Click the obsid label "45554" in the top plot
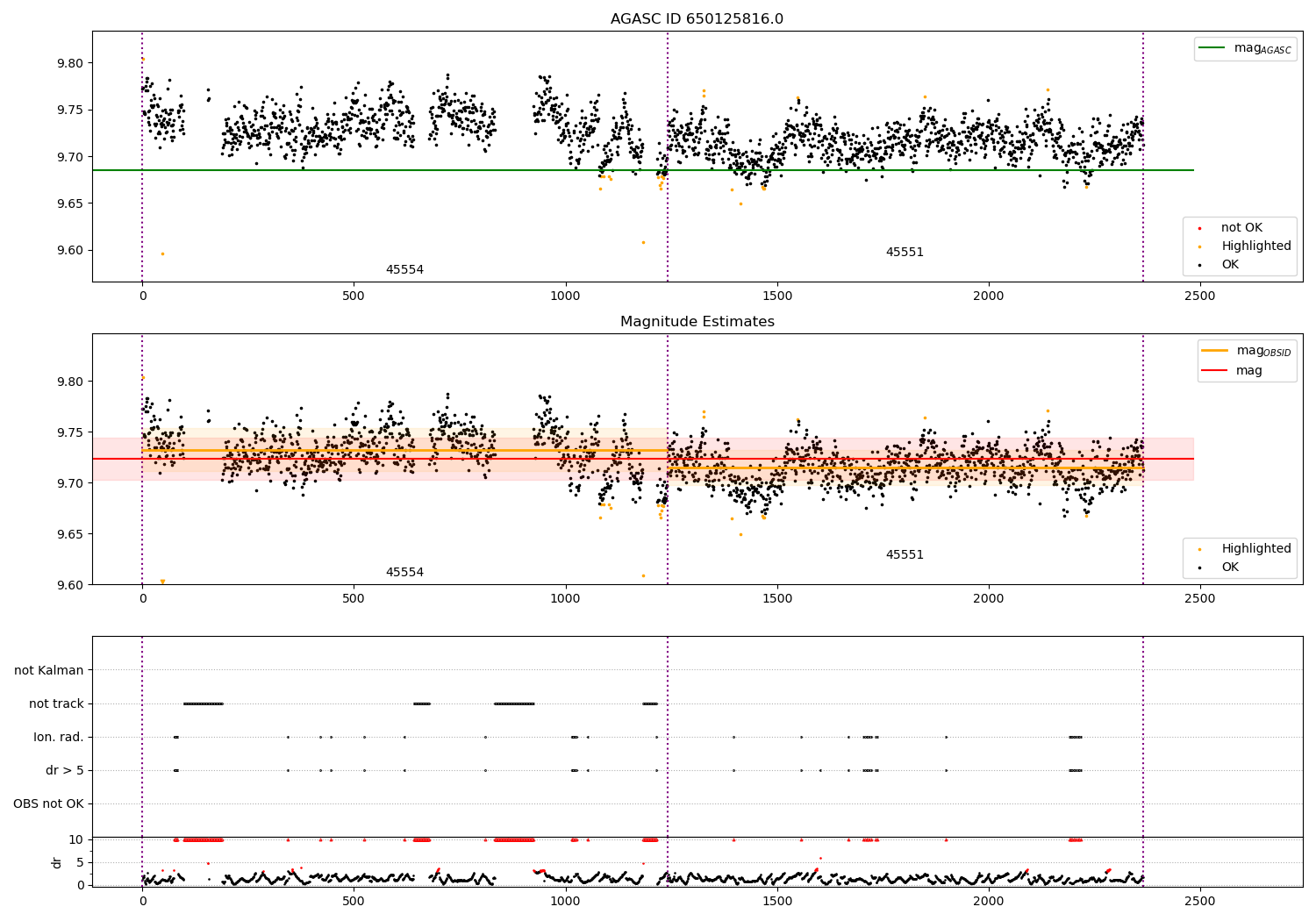 coord(404,270)
